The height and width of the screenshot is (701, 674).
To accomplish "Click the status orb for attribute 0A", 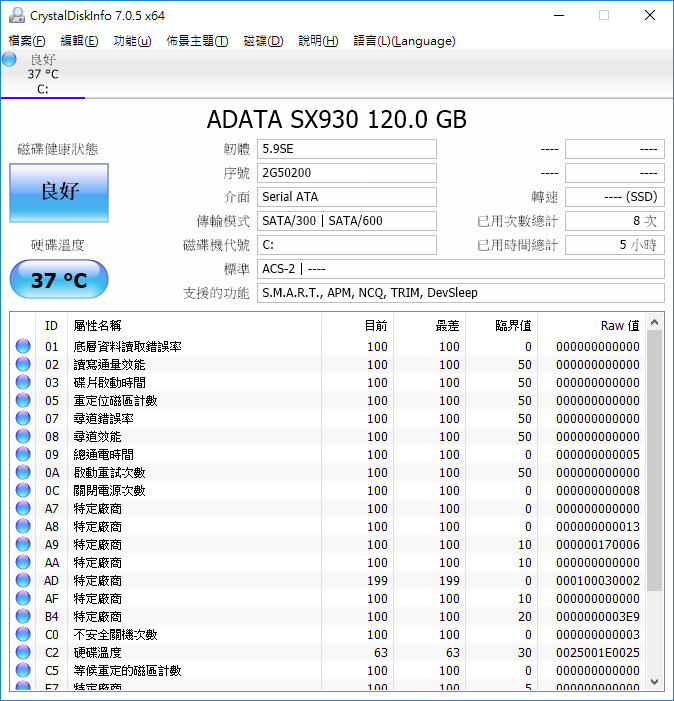I will point(23,472).
